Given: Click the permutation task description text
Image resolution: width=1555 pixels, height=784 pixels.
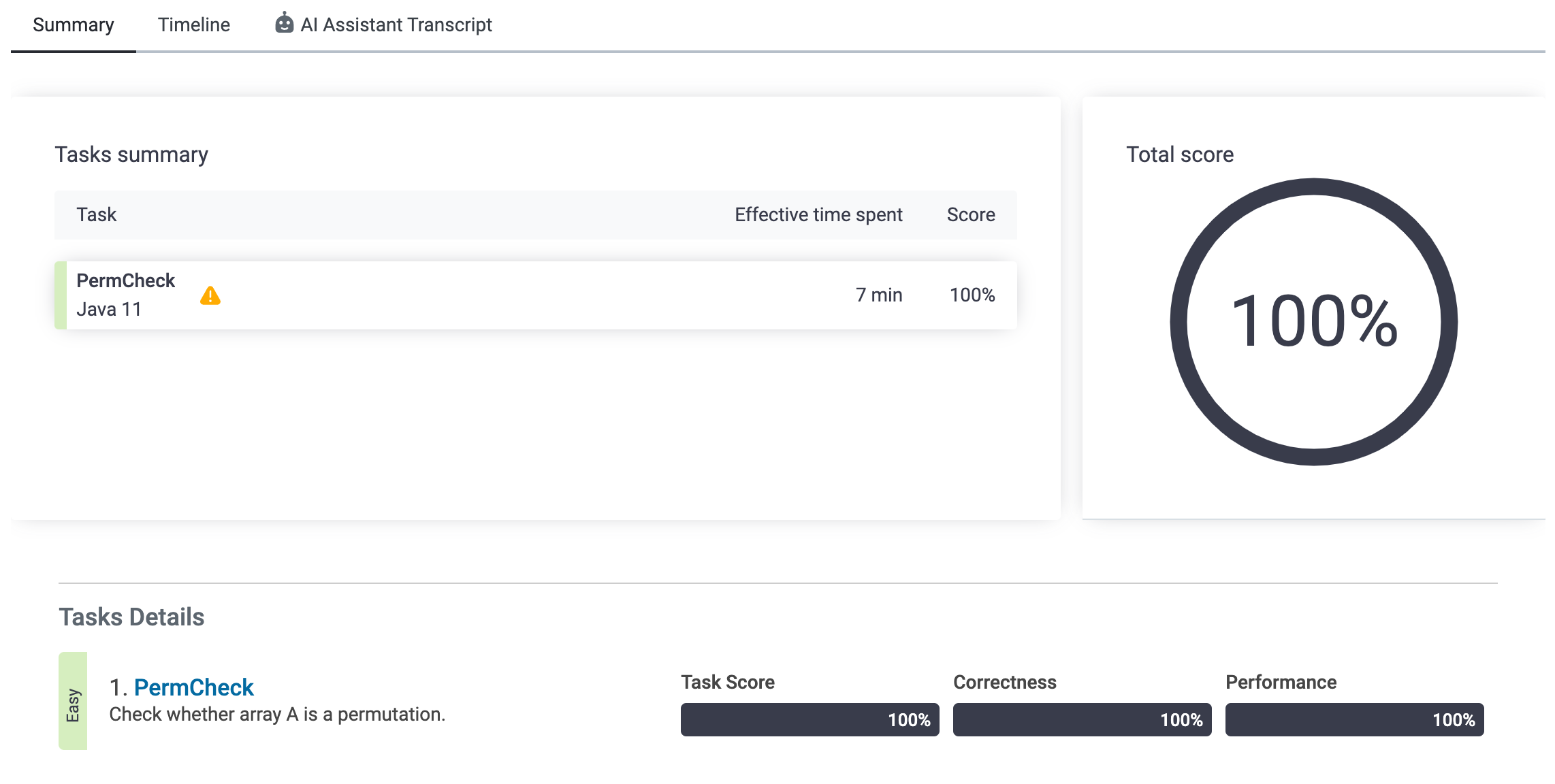Looking at the screenshot, I should pyautogui.click(x=277, y=715).
